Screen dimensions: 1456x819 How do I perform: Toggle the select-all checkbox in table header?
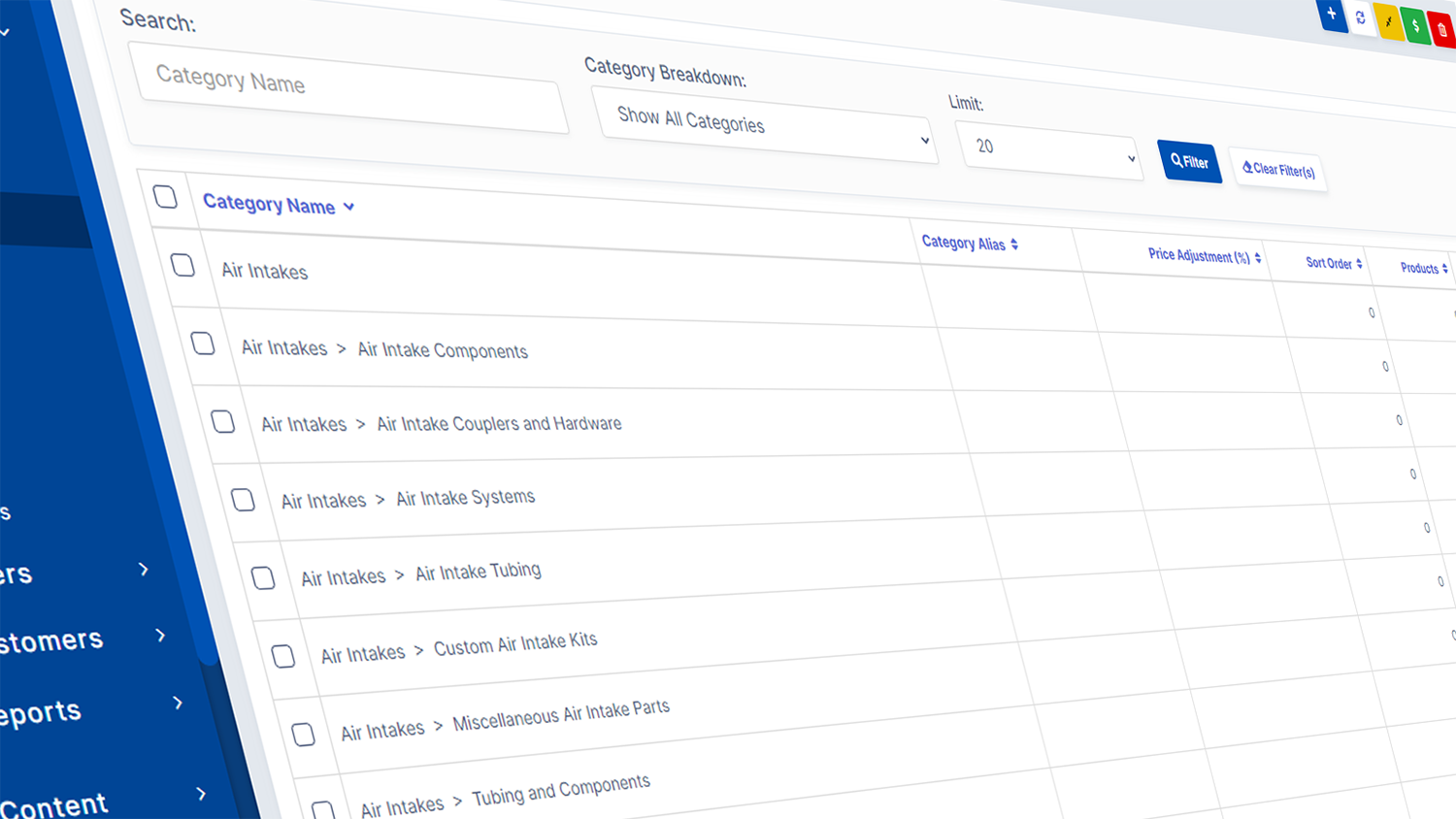(165, 196)
